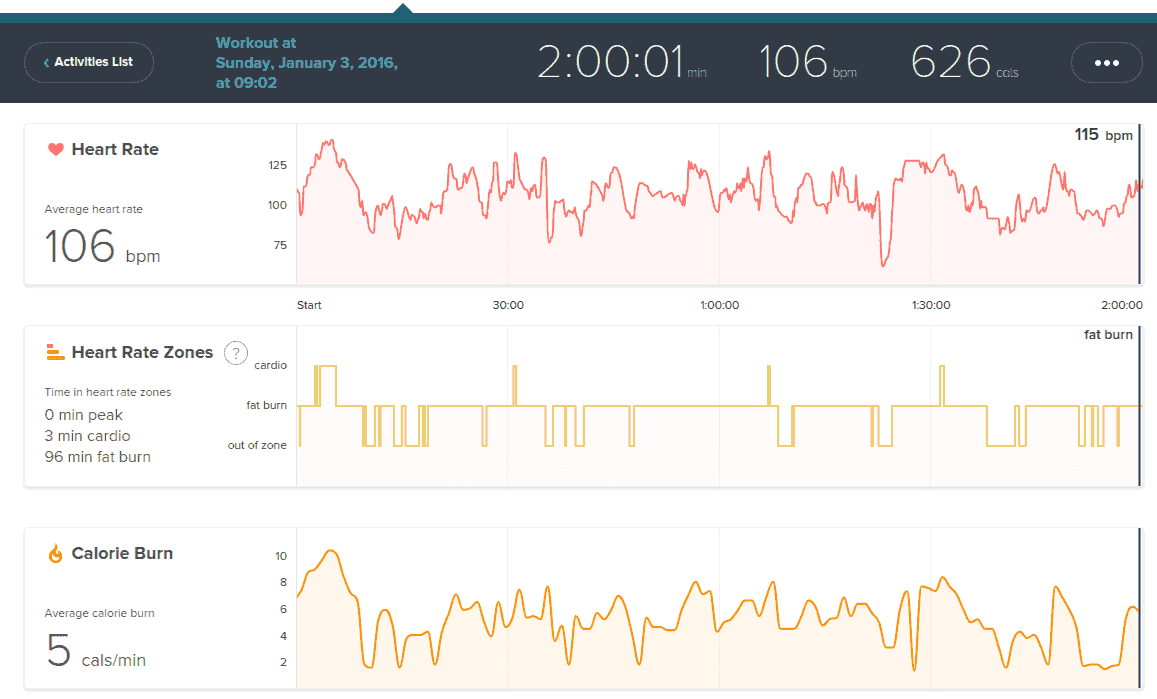
Task: Click the workout date title text
Action: [x=306, y=63]
